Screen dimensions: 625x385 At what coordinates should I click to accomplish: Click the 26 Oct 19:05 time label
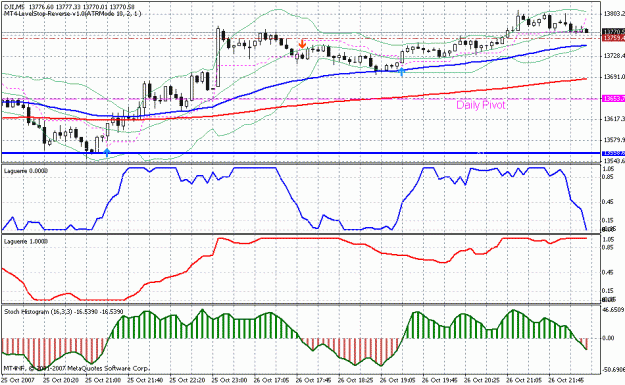[x=398, y=380]
